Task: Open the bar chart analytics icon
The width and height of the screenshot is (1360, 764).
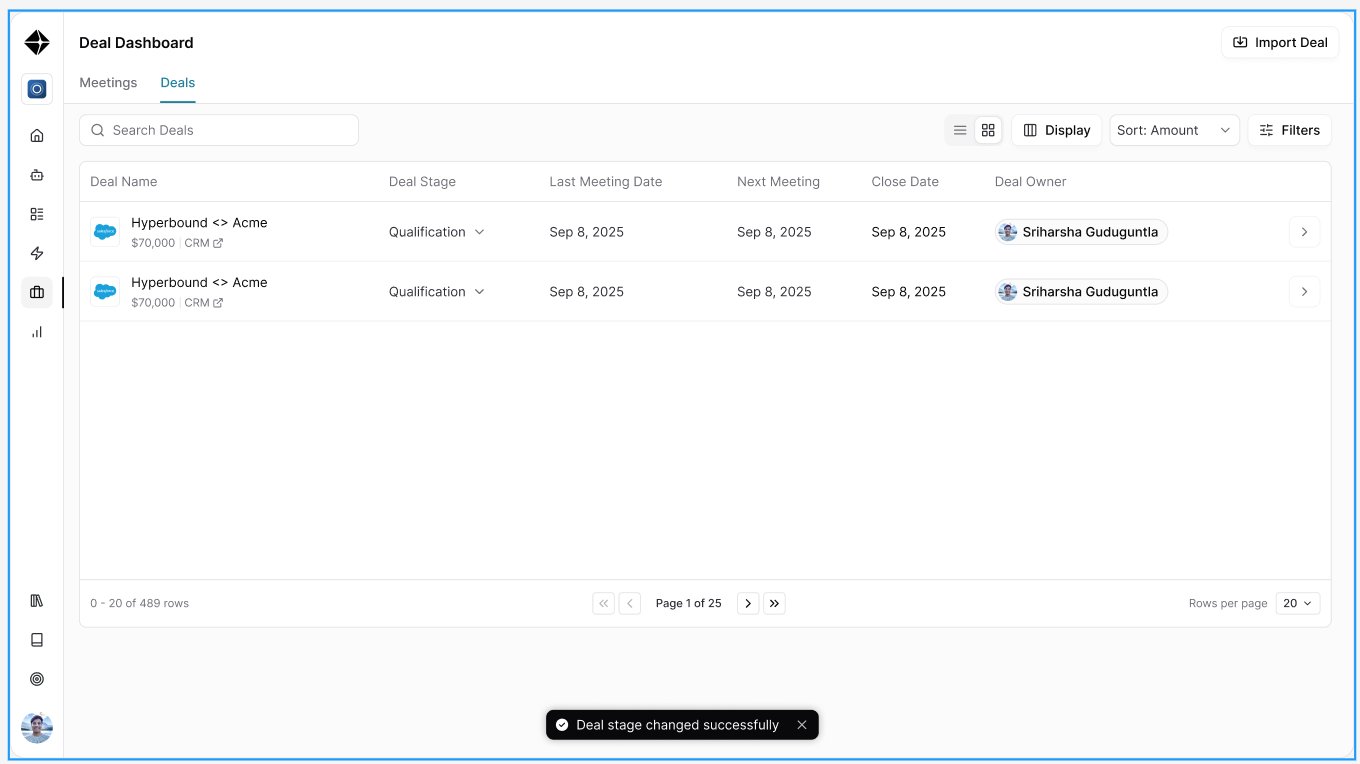Action: click(x=37, y=332)
